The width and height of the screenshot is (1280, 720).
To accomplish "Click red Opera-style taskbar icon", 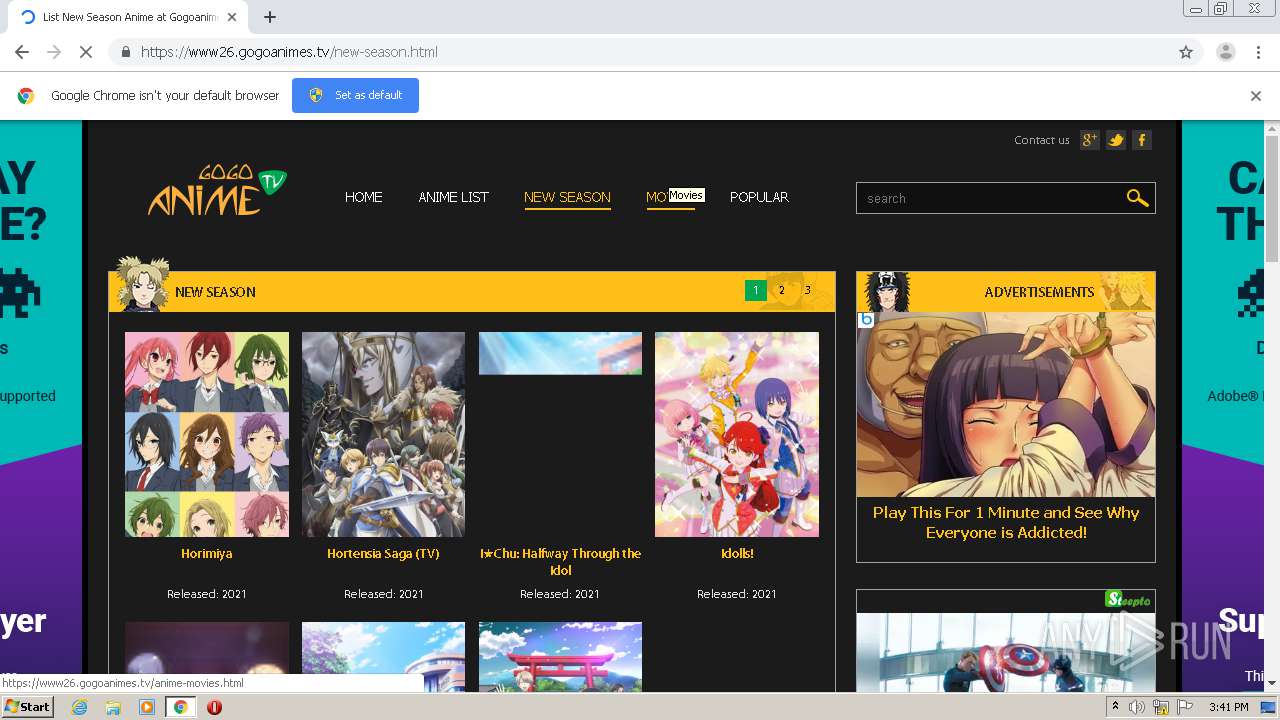I will [214, 707].
